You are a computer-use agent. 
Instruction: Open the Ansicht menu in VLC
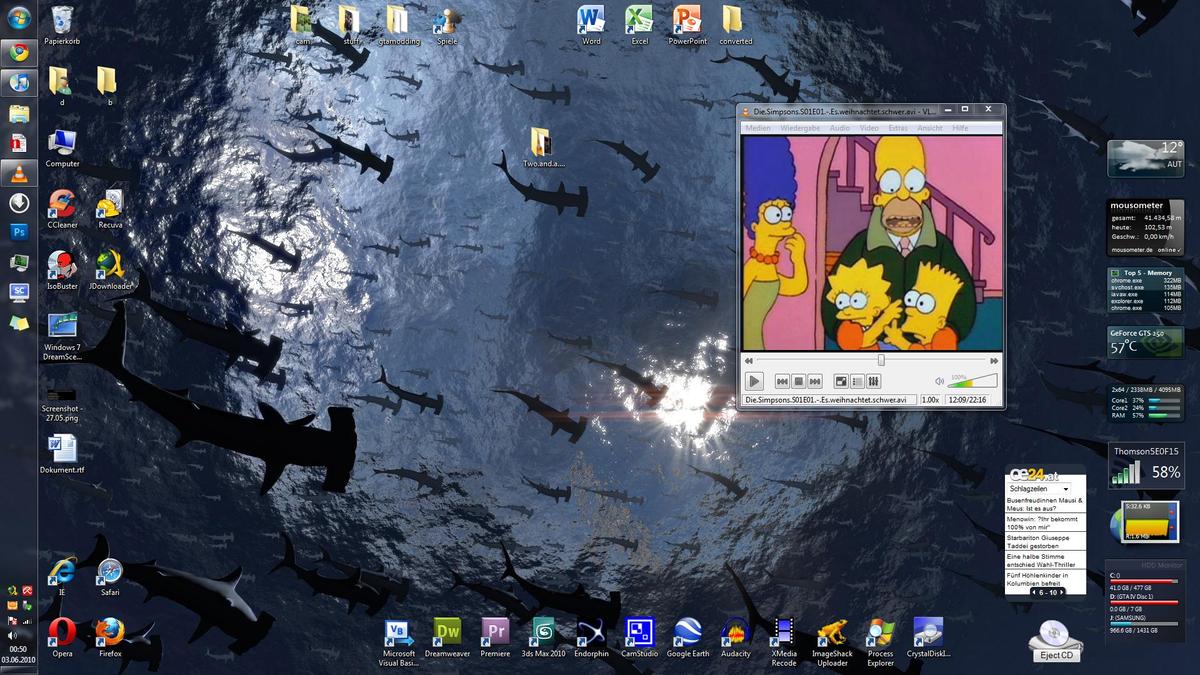930,128
